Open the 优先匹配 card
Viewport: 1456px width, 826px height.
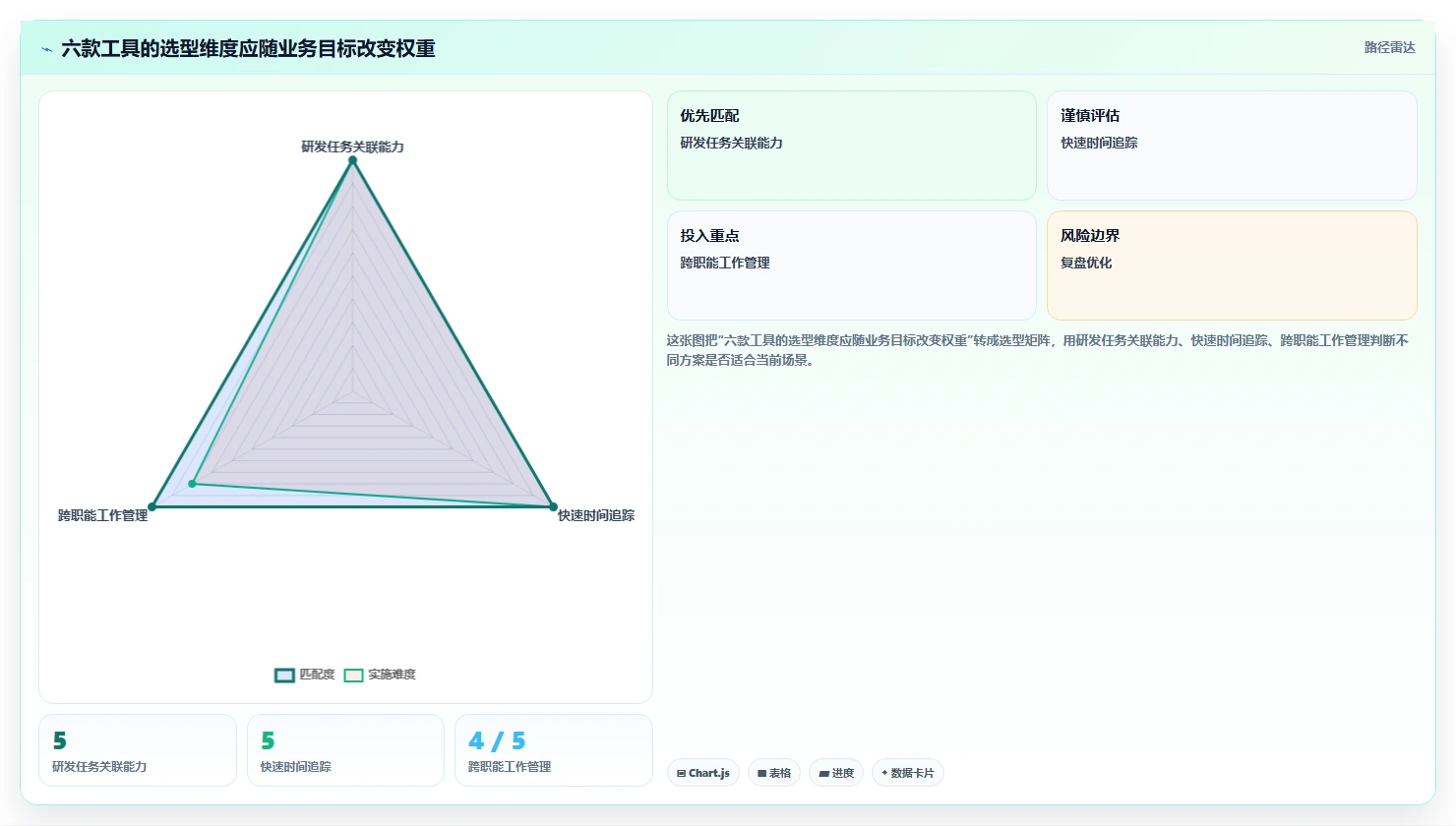pos(852,146)
